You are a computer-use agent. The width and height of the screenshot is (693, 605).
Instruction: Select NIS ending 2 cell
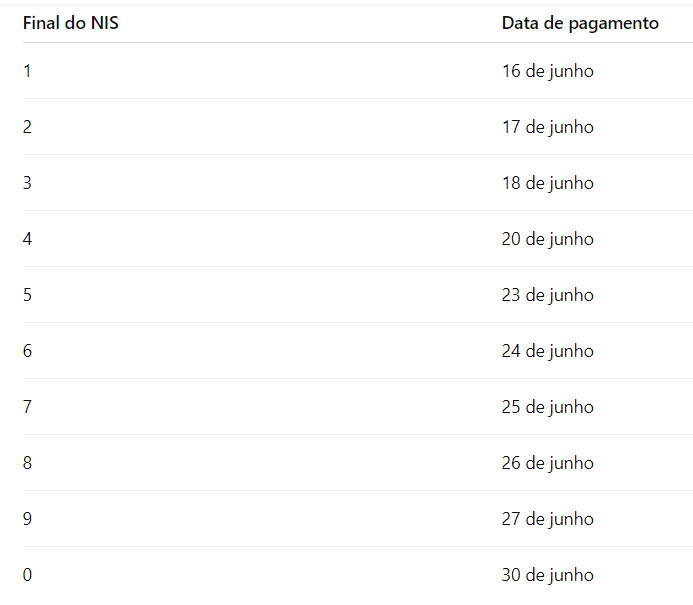pos(27,127)
